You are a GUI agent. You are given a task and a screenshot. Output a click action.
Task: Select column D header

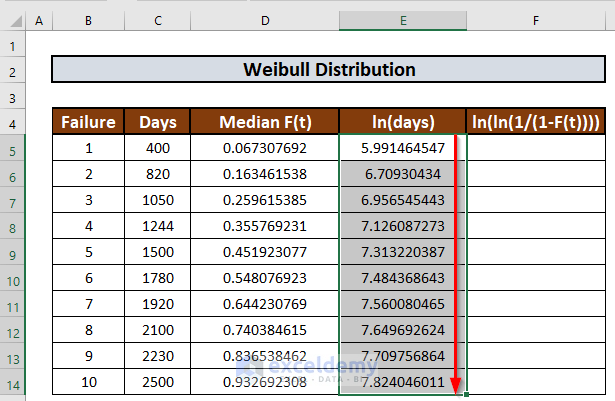265,21
